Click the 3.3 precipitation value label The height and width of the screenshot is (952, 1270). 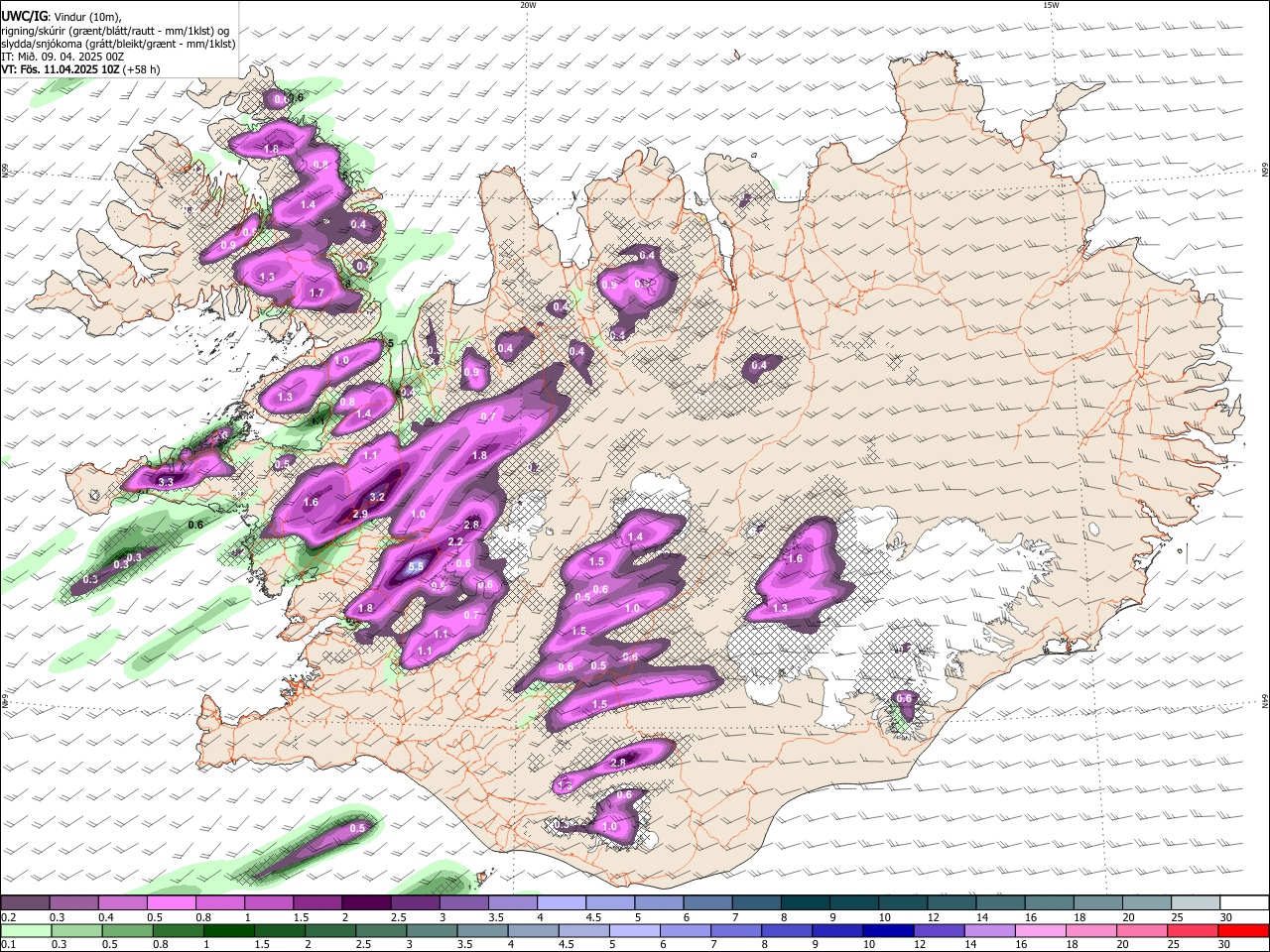(166, 482)
